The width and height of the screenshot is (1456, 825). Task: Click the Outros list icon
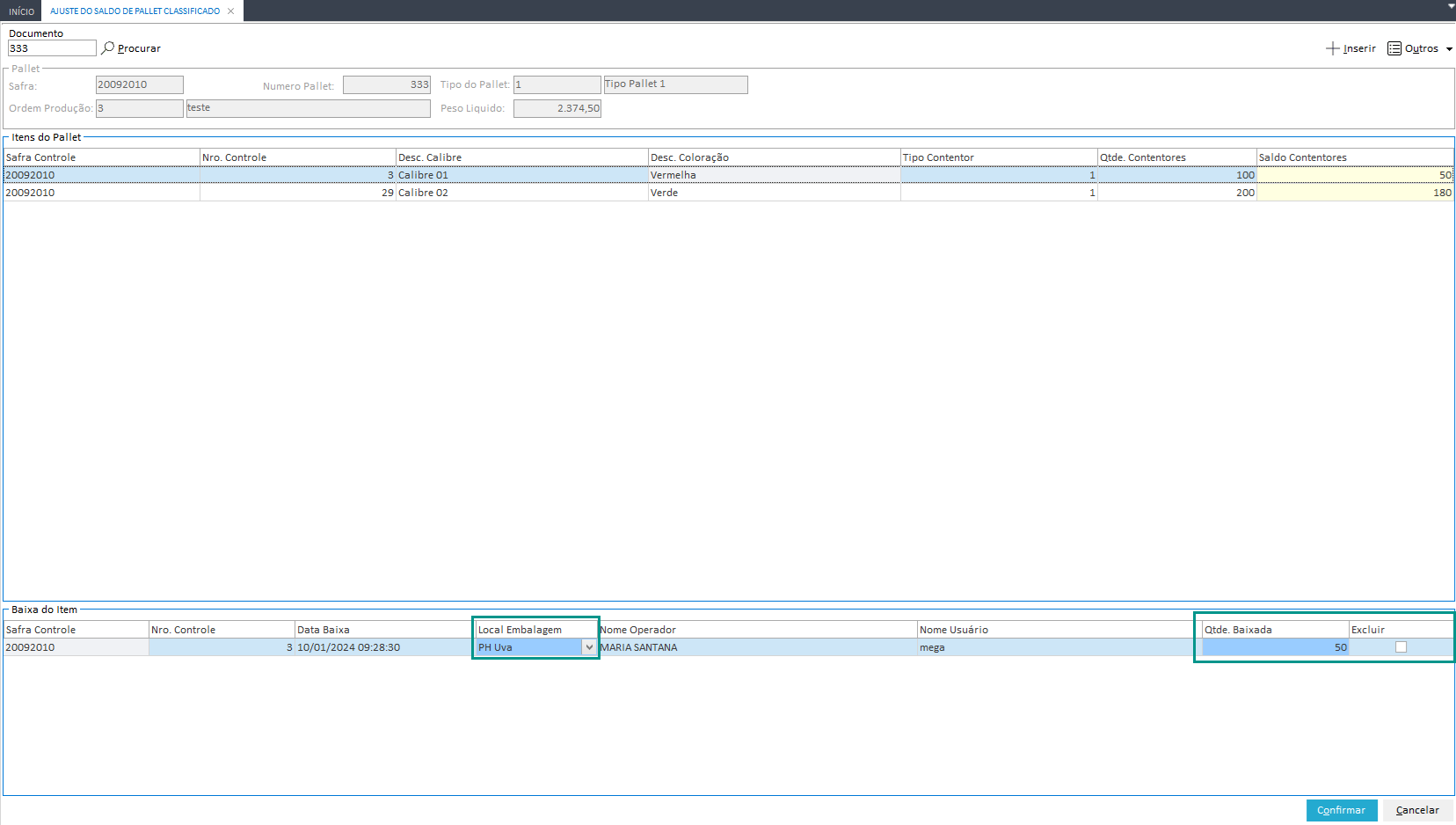[x=1394, y=48]
